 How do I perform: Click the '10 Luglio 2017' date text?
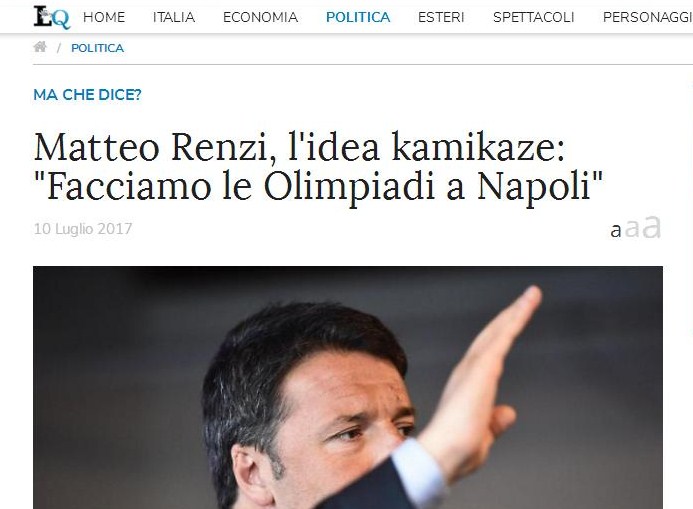click(83, 229)
